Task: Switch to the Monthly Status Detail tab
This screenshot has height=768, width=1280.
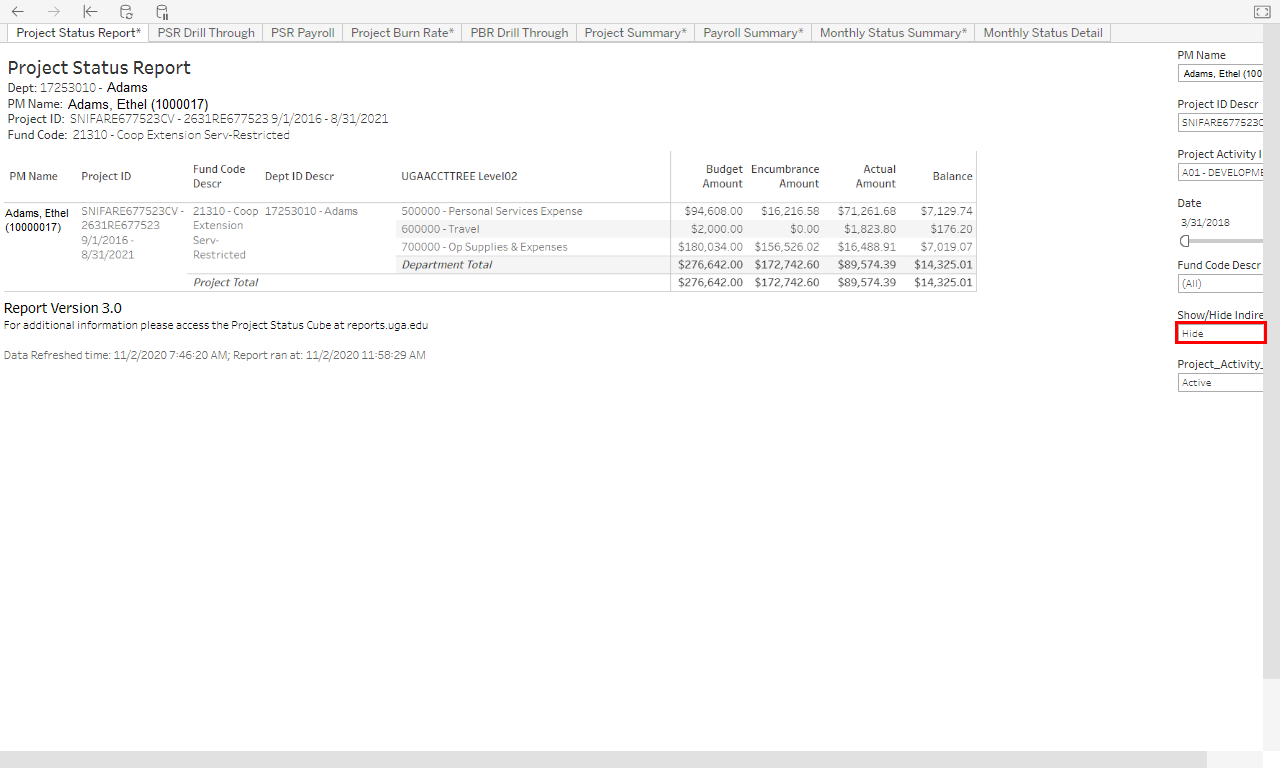Action: click(x=1043, y=33)
